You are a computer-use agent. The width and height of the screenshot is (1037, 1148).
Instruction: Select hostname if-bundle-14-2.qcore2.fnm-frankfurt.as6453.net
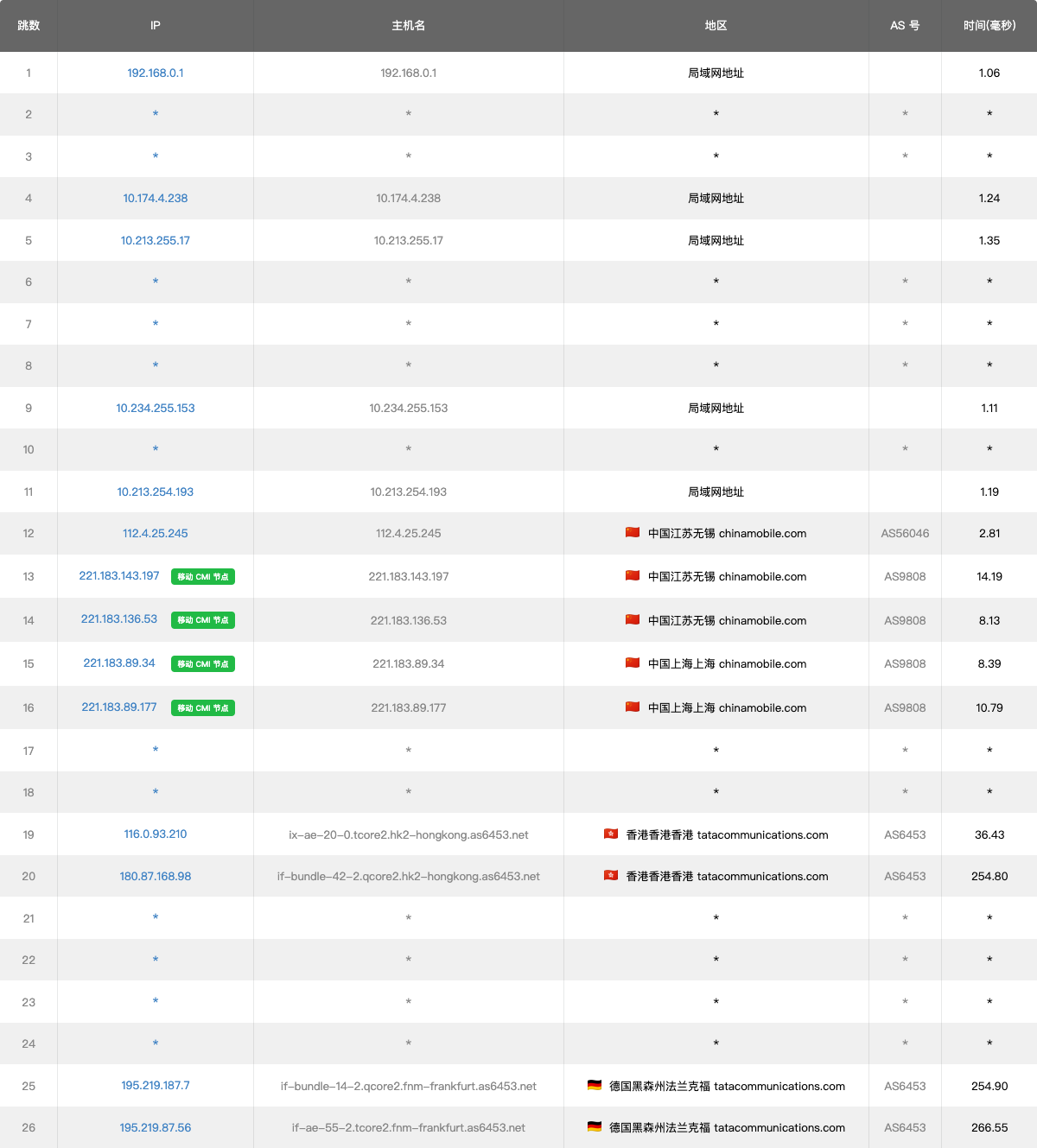pos(409,1086)
